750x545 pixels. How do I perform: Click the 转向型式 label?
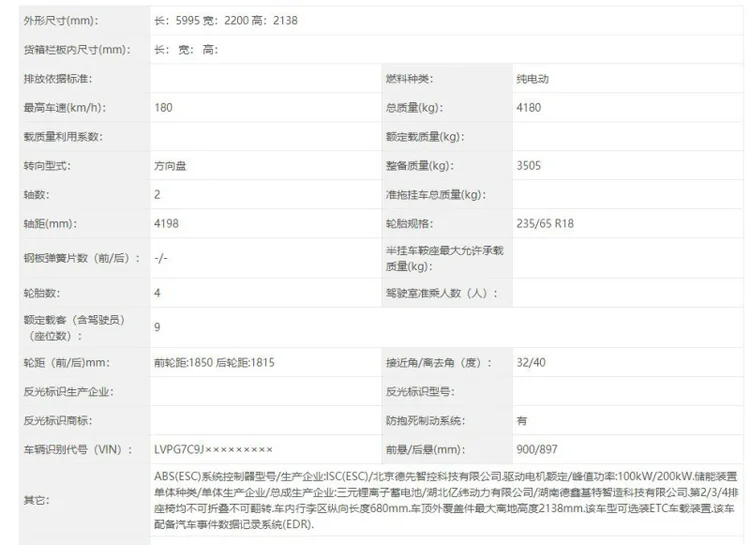pyautogui.click(x=47, y=166)
